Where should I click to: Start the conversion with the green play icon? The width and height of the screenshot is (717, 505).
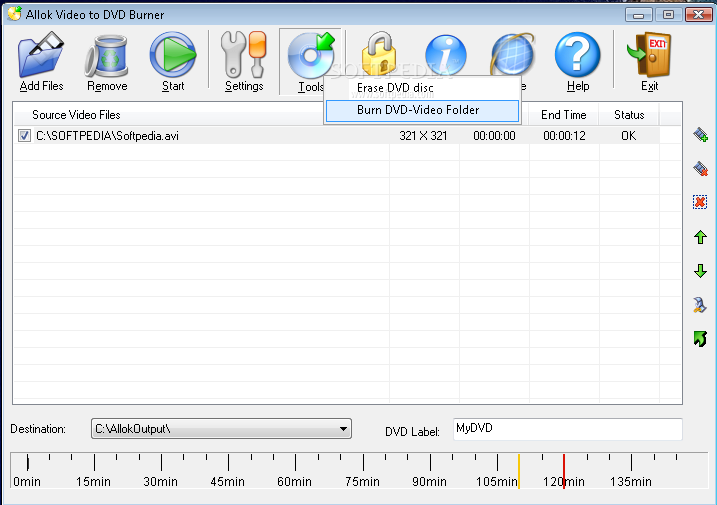(173, 55)
